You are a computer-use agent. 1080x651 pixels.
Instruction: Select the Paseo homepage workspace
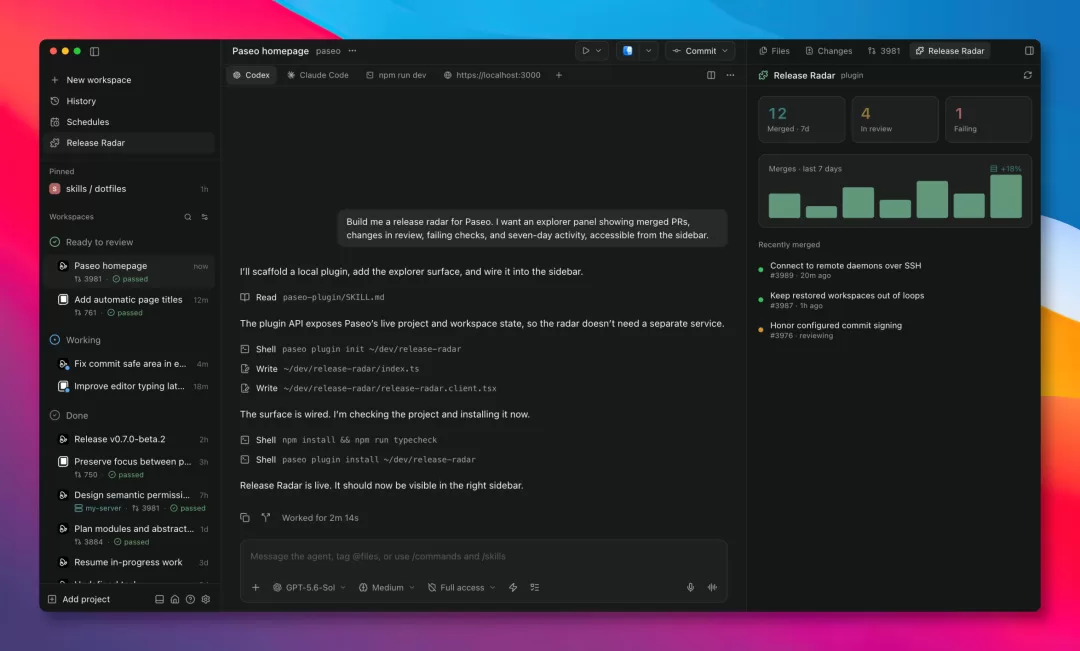[x=130, y=271]
